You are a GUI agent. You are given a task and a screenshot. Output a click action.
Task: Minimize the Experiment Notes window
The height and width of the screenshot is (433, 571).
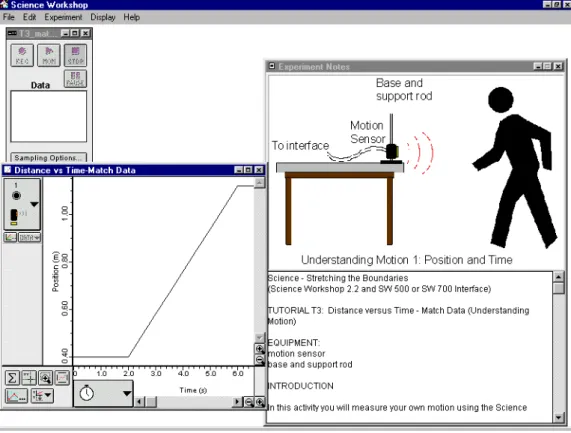click(x=538, y=66)
